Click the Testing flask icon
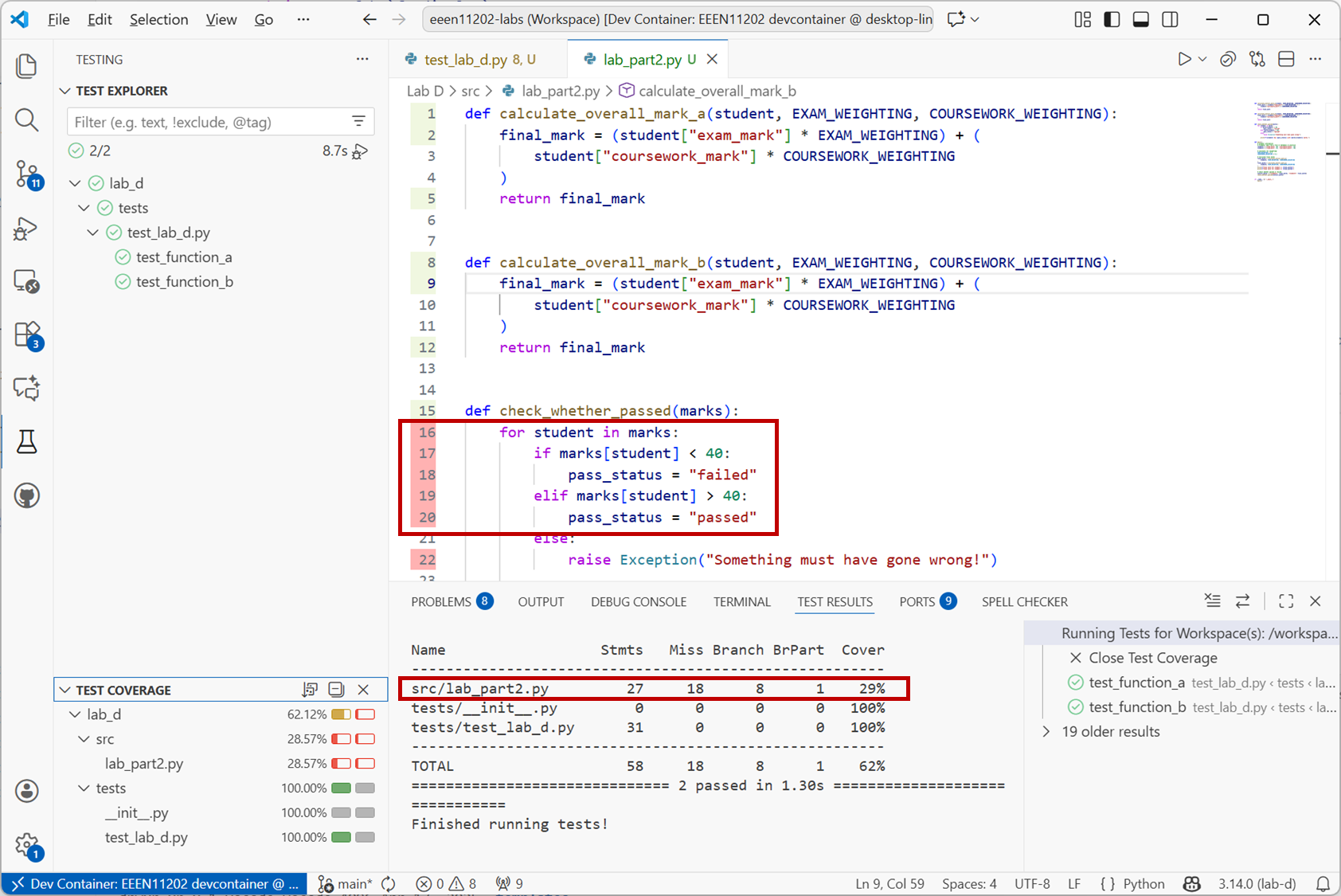The image size is (1341, 896). pyautogui.click(x=26, y=441)
